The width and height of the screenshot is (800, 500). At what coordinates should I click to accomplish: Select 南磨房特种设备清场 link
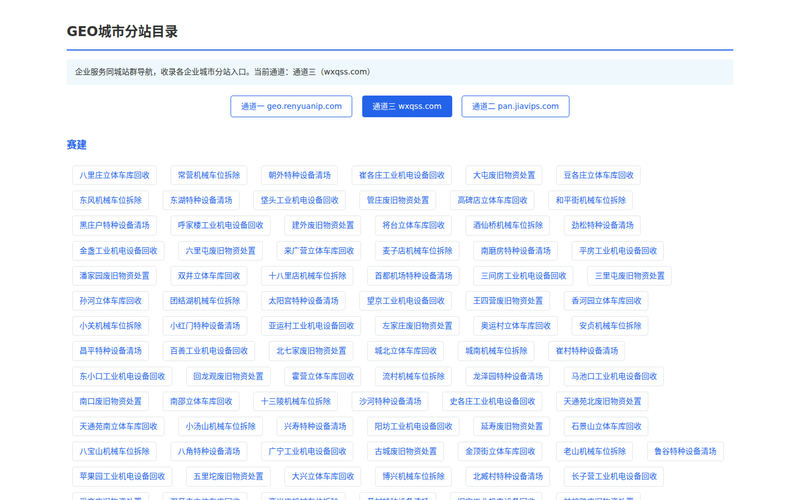tap(515, 251)
